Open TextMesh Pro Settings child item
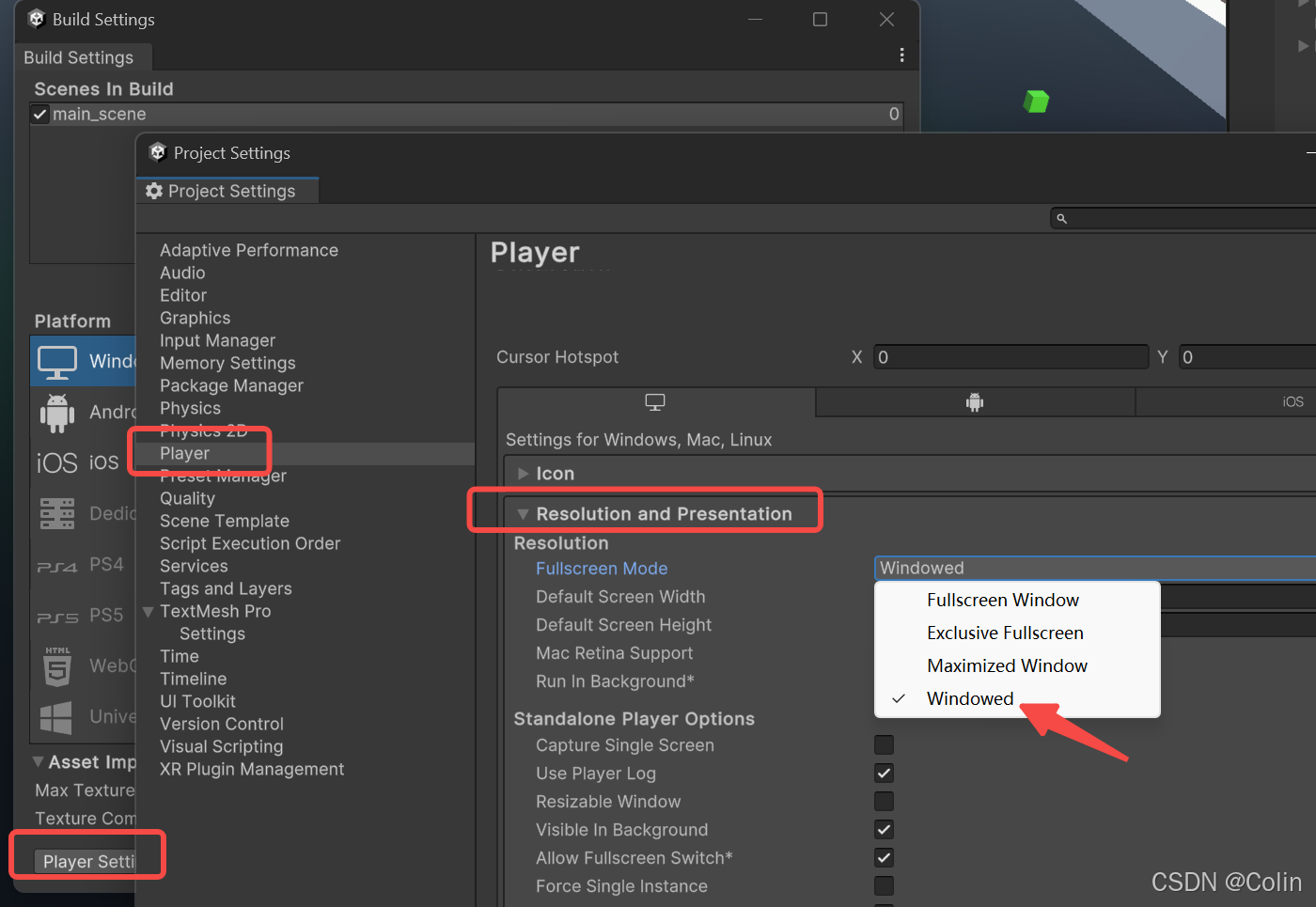 tap(212, 634)
